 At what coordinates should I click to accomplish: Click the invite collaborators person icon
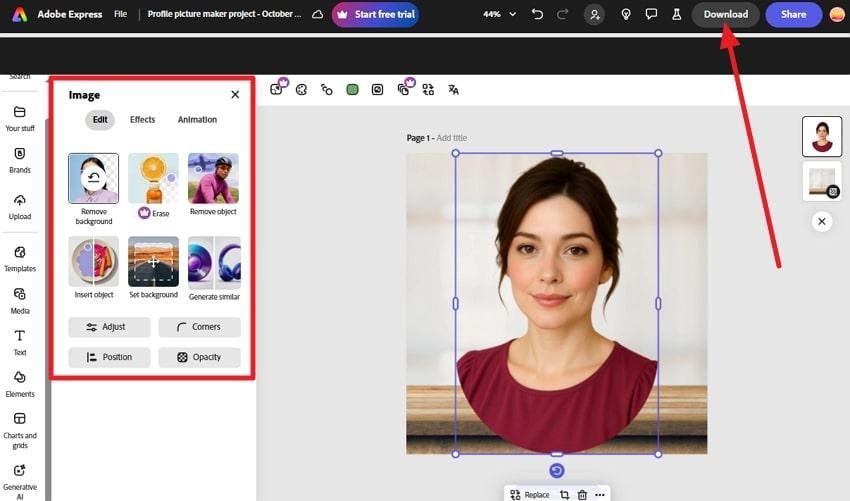click(595, 15)
